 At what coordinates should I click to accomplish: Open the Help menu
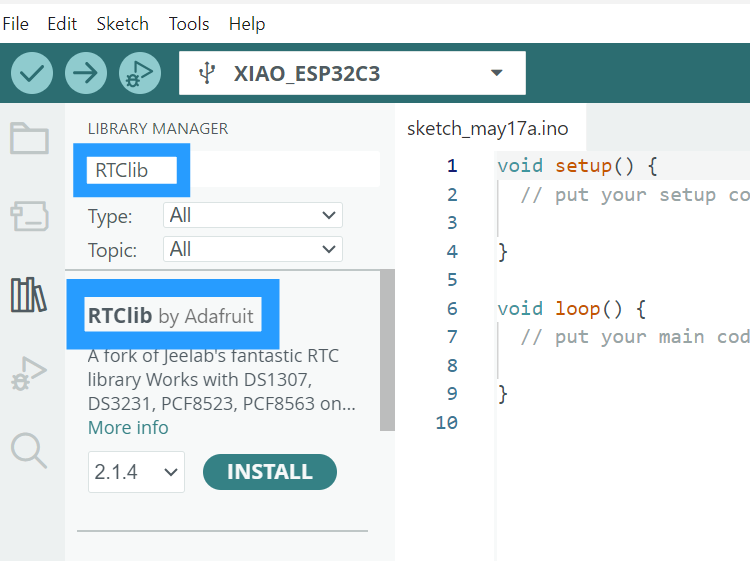[x=247, y=24]
